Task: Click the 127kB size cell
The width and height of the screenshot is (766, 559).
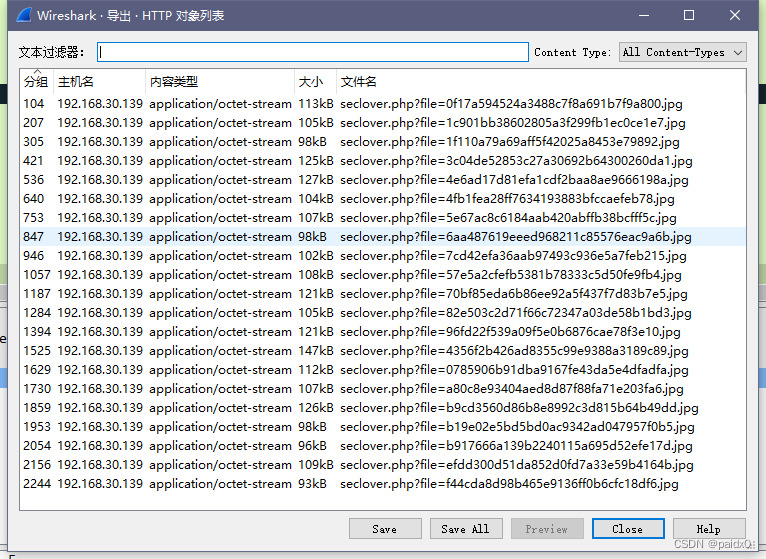Action: pos(316,180)
